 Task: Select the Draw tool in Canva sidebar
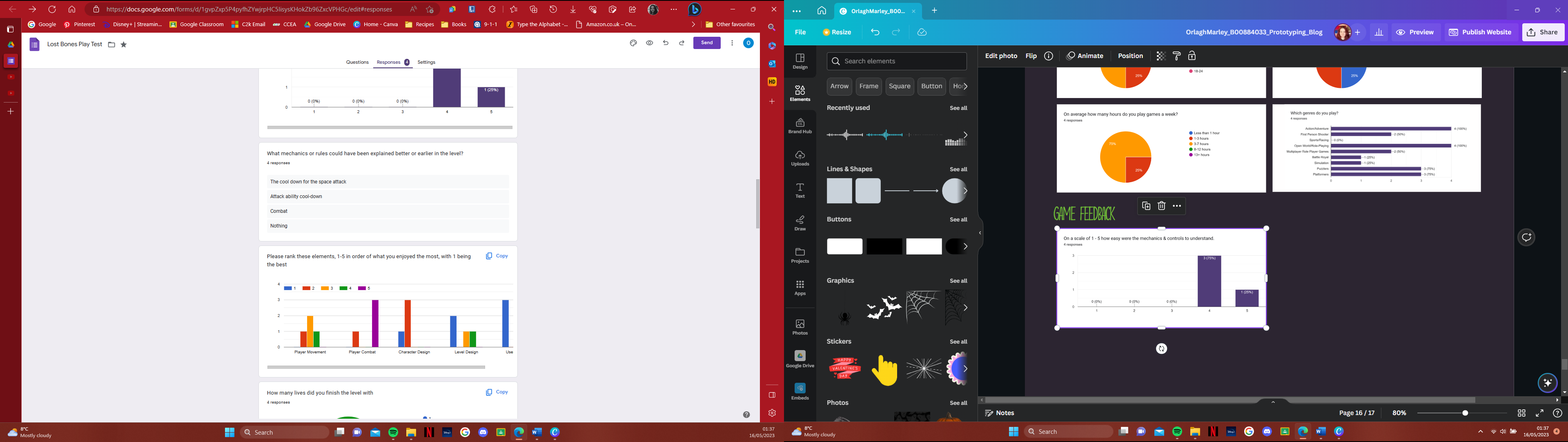click(800, 223)
